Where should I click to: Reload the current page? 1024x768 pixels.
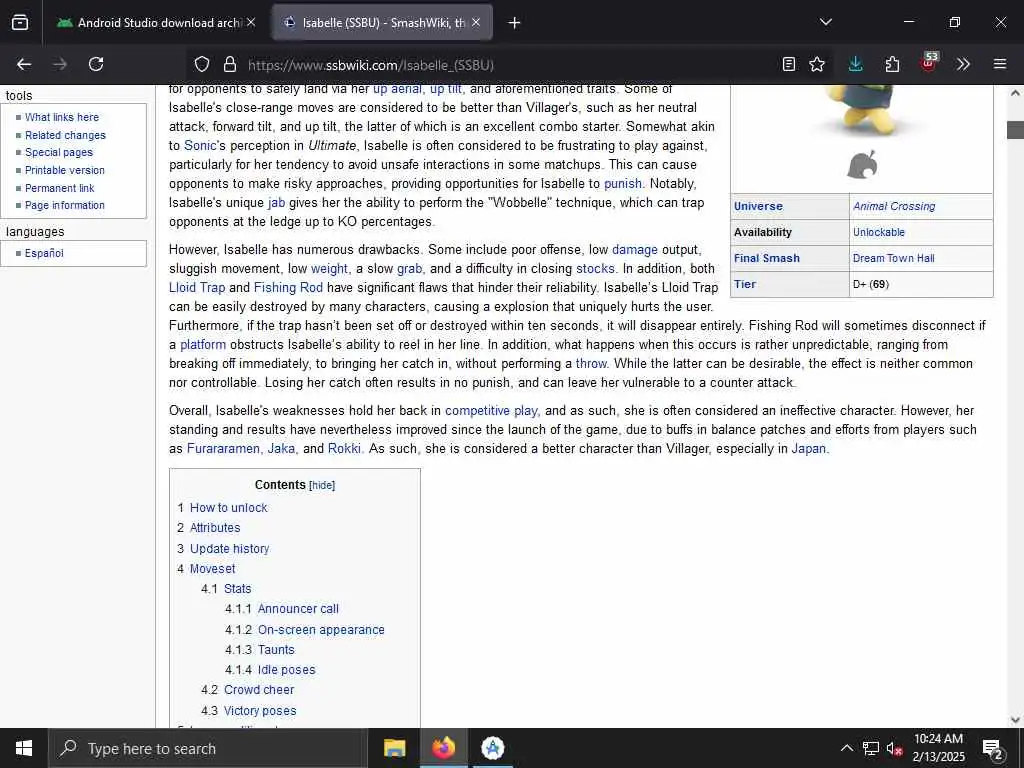(x=96, y=64)
